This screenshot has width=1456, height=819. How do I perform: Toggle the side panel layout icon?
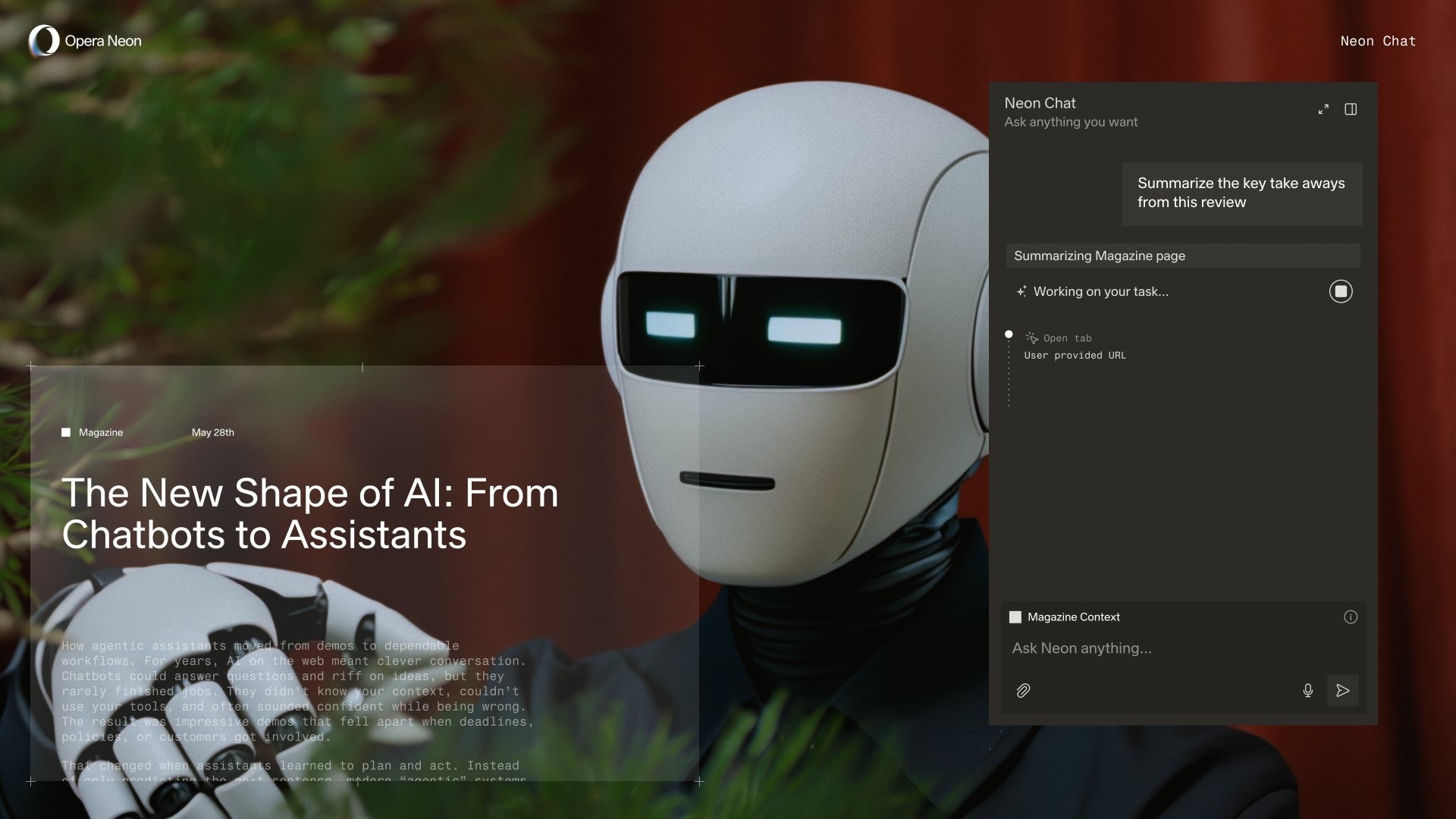[x=1351, y=109]
